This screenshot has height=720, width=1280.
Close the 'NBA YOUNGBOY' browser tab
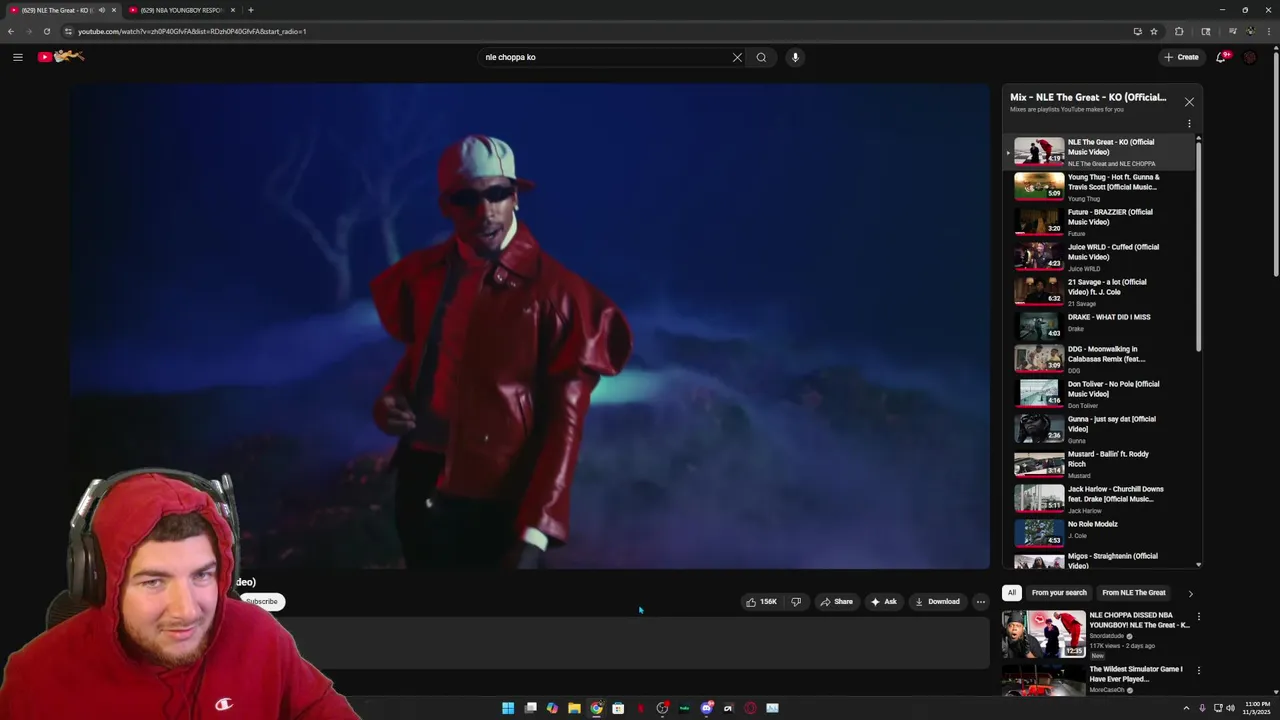point(233,10)
